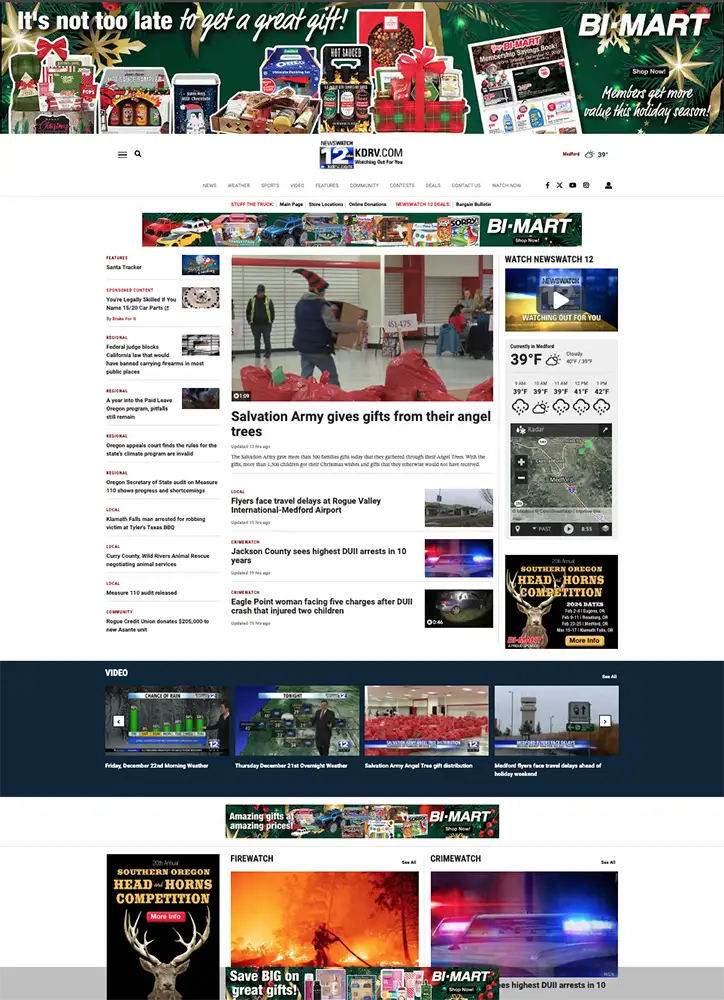
Task: Click the radar precipitation type icon
Action: click(x=521, y=430)
